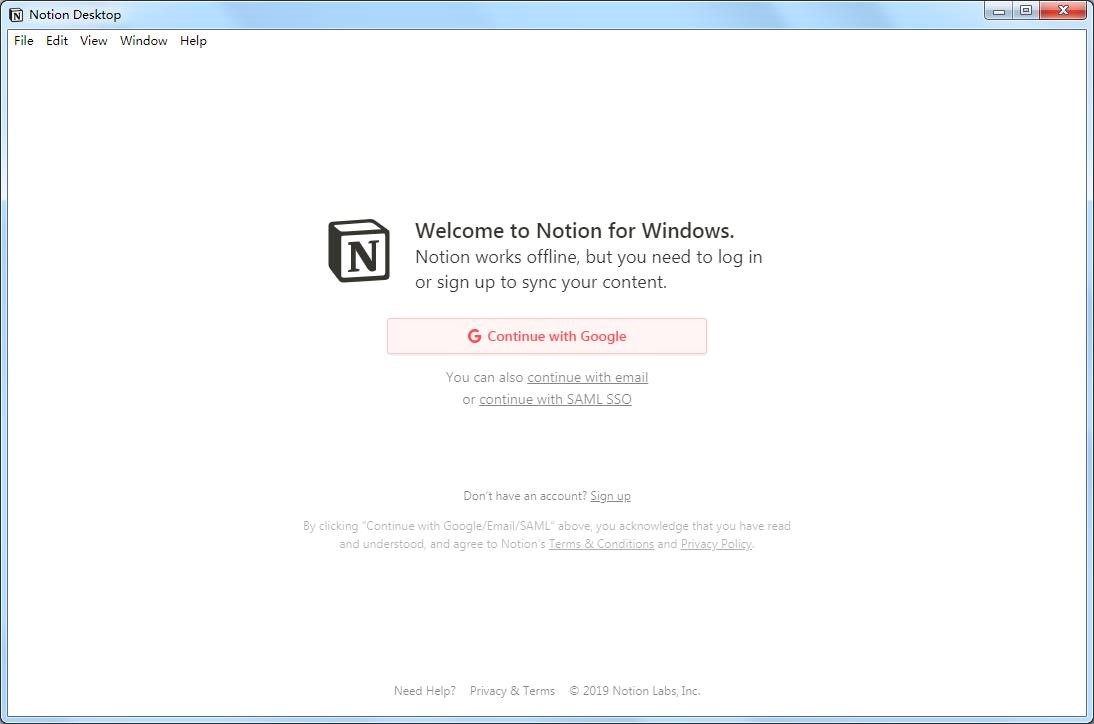Click the Notion icon in the title bar
This screenshot has height=724, width=1094.
(14, 14)
